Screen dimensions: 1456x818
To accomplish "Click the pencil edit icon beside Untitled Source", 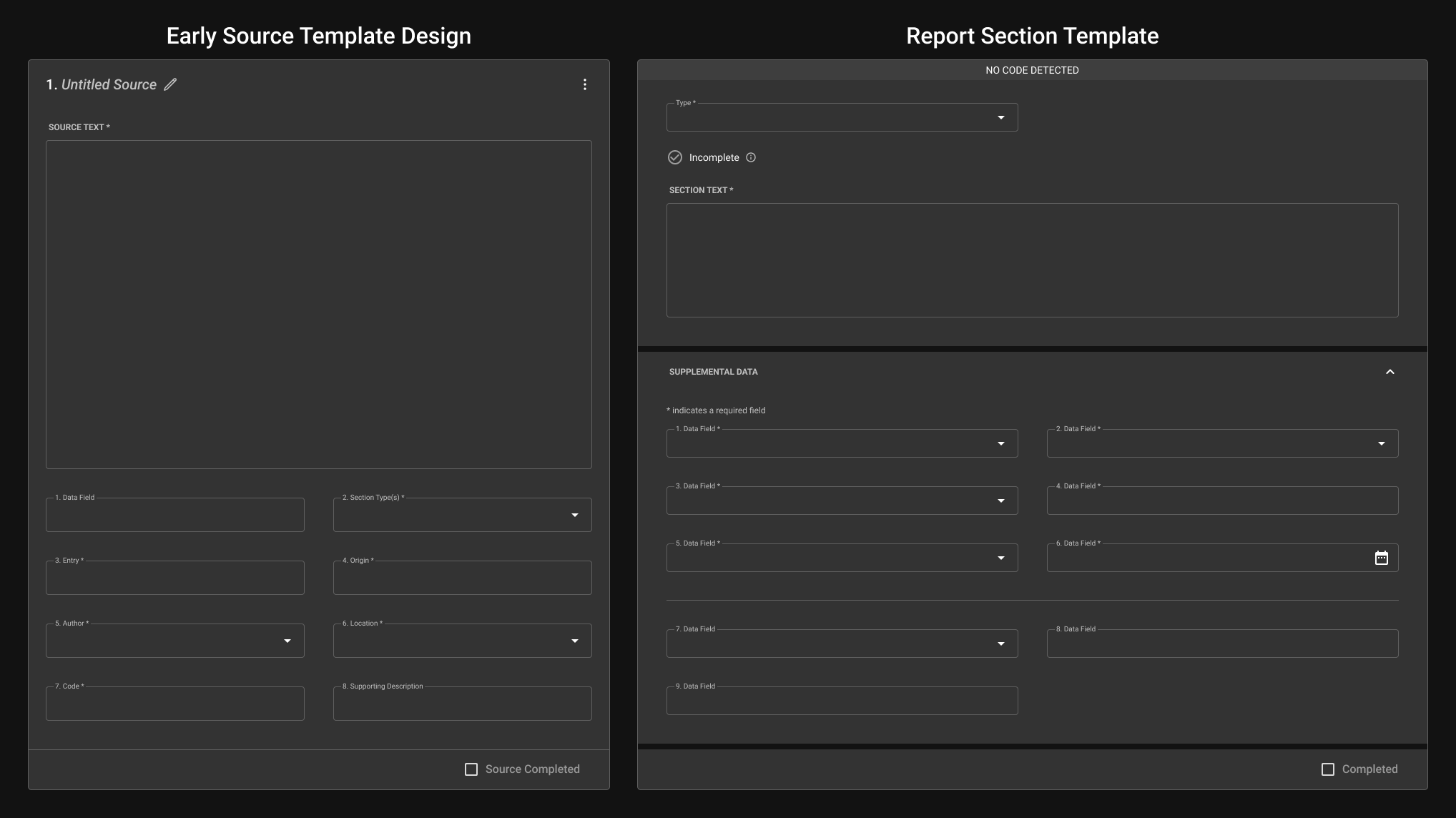I will tap(170, 84).
